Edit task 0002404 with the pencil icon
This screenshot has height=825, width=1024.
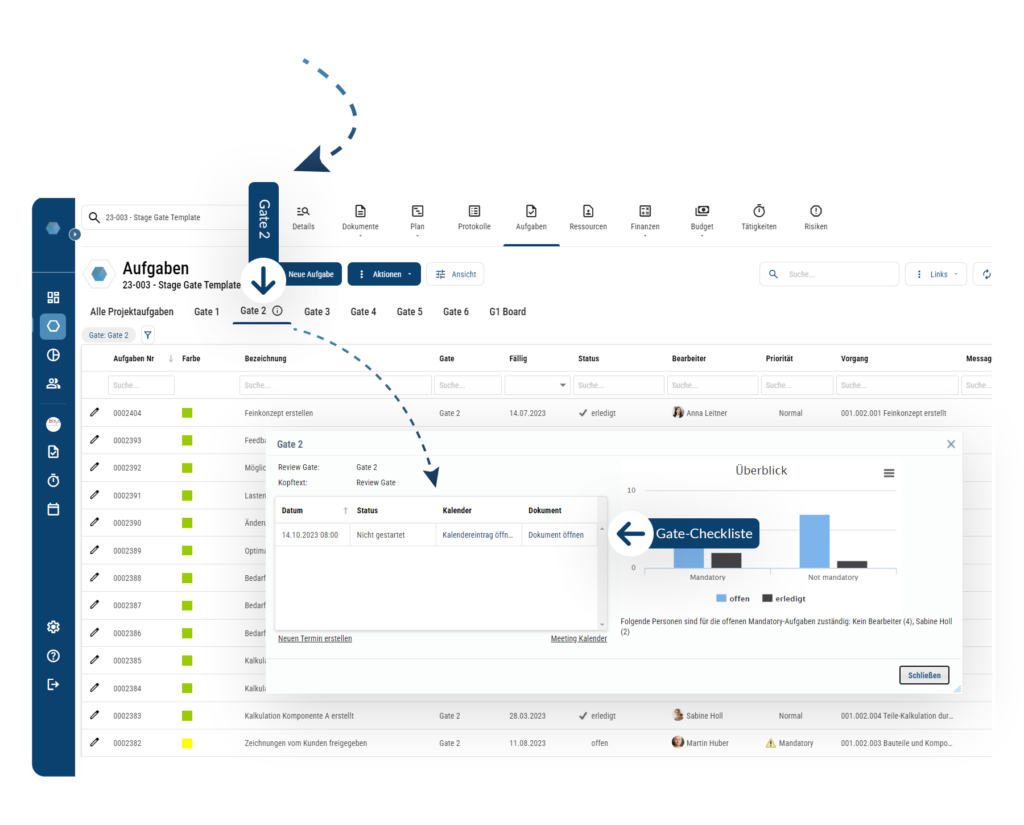coord(95,412)
